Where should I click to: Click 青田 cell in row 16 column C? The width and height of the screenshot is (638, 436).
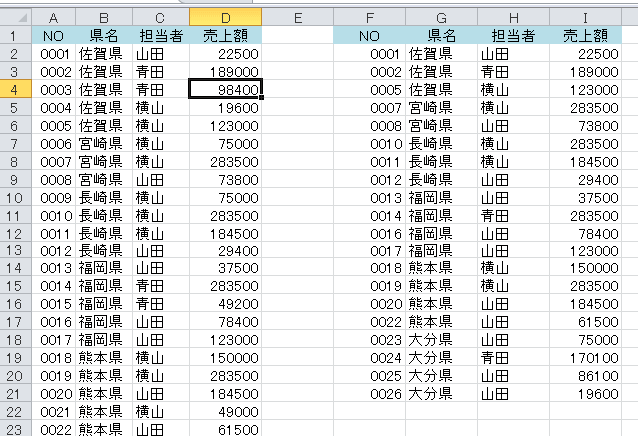click(x=161, y=304)
